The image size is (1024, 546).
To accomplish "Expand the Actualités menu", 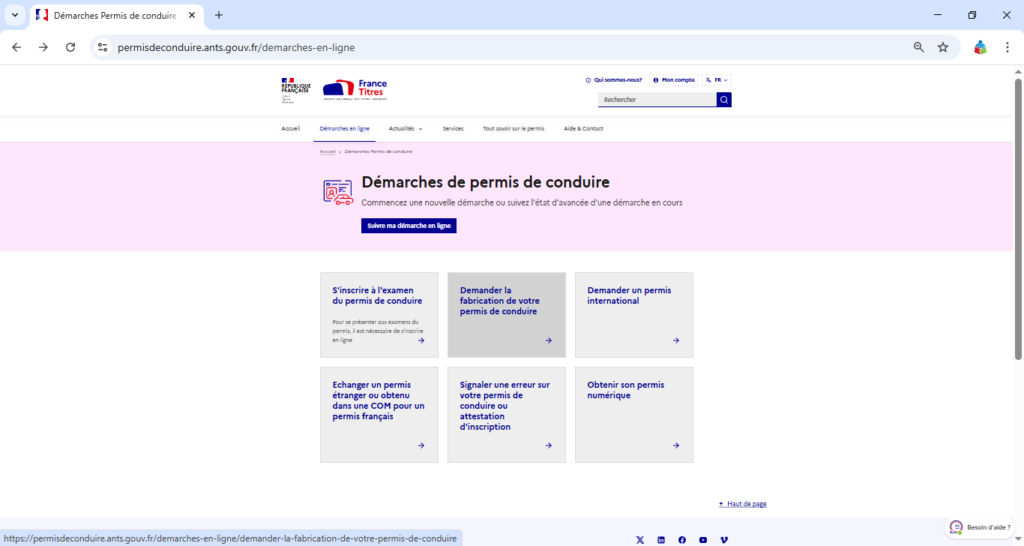I will (405, 129).
